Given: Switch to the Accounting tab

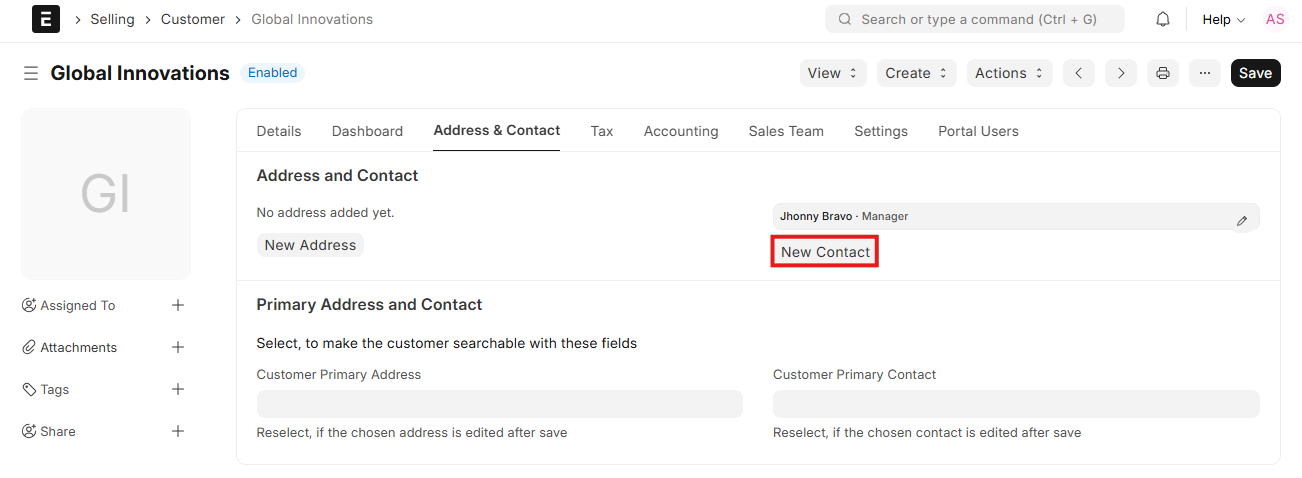Looking at the screenshot, I should (681, 131).
